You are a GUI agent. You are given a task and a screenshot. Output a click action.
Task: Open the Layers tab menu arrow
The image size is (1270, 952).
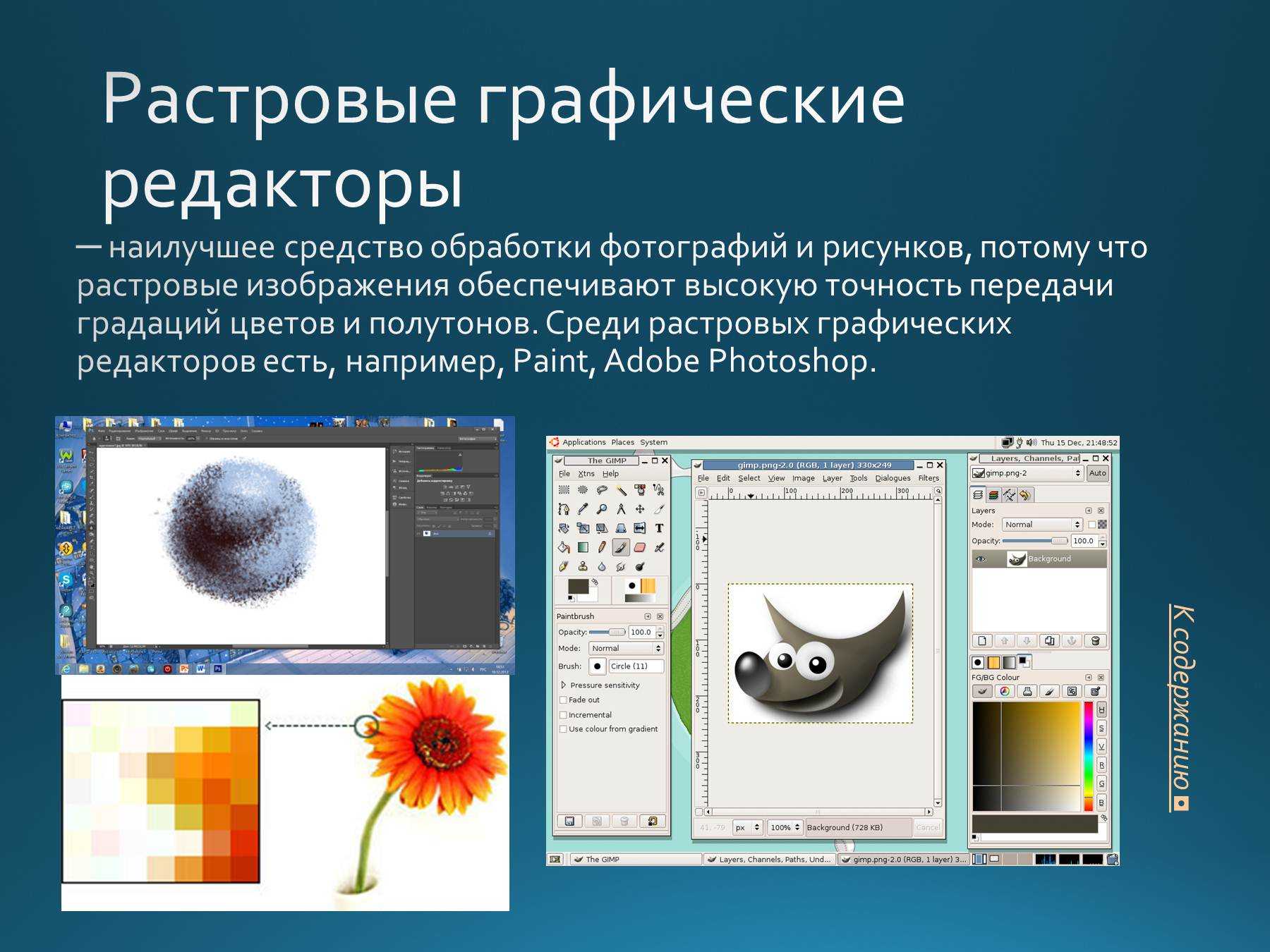[1089, 511]
